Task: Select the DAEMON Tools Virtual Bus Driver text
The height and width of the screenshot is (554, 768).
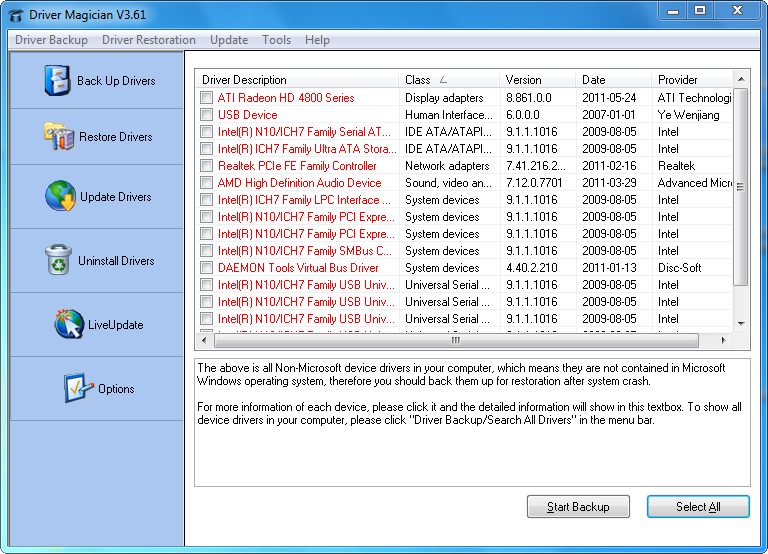Action: click(x=298, y=268)
